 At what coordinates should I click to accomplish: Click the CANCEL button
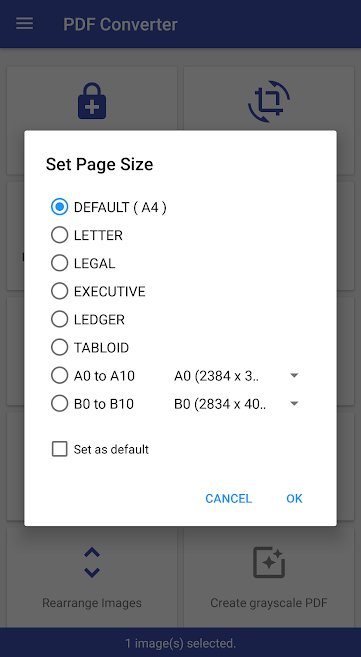(228, 498)
